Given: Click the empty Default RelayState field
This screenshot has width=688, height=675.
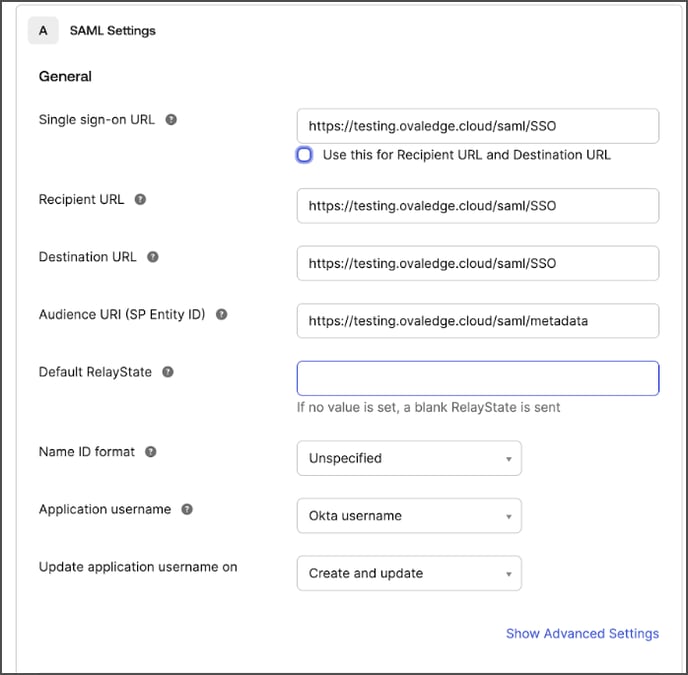Looking at the screenshot, I should pos(478,378).
